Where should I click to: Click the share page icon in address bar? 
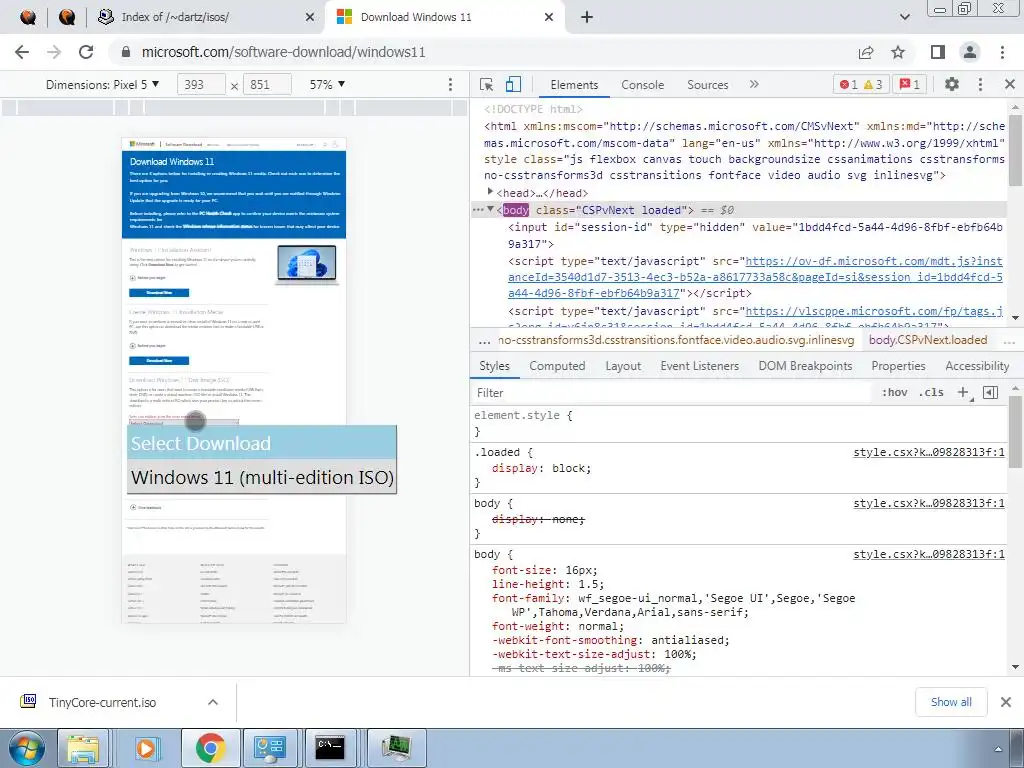click(866, 52)
